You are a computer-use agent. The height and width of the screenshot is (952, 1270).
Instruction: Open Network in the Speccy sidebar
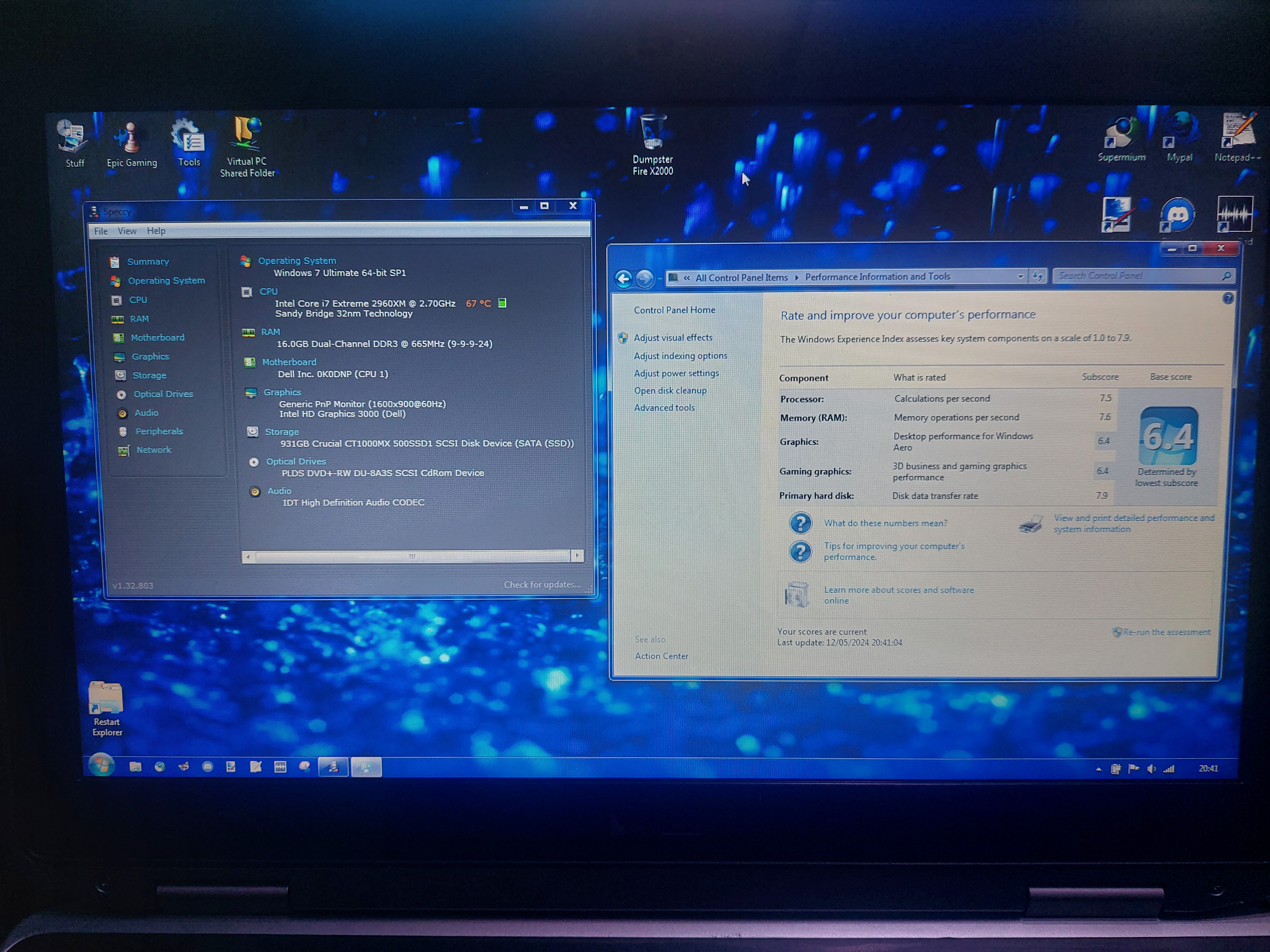154,450
